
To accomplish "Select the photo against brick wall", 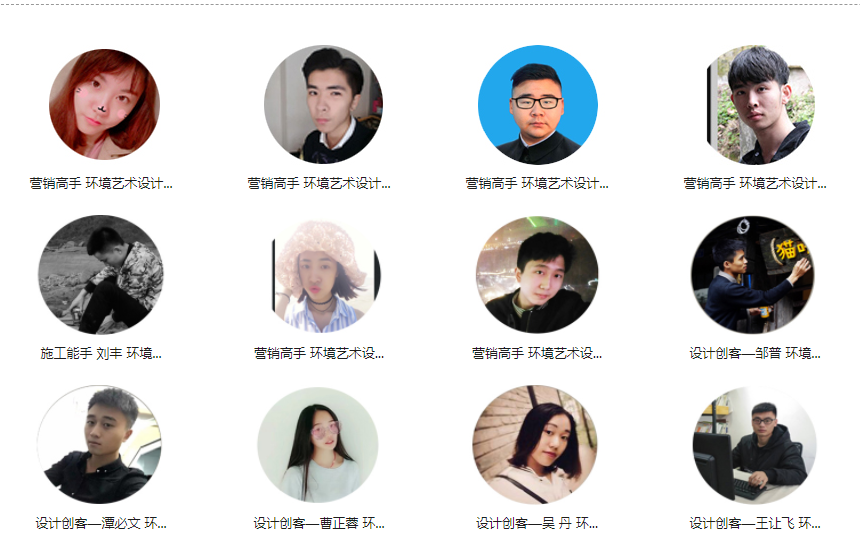I will coord(535,444).
